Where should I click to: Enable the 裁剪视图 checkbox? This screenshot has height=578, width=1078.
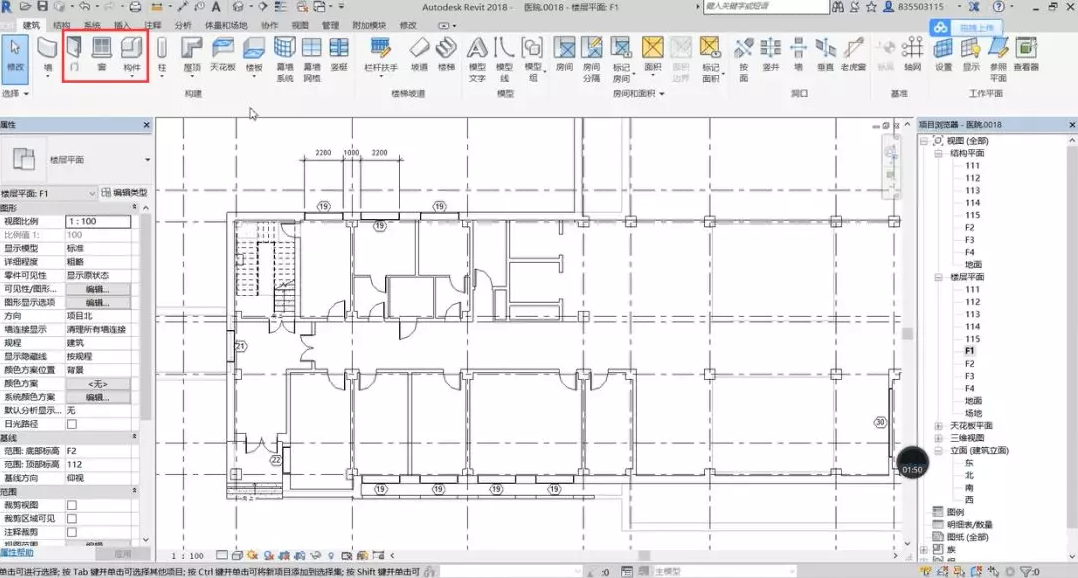tap(72, 505)
